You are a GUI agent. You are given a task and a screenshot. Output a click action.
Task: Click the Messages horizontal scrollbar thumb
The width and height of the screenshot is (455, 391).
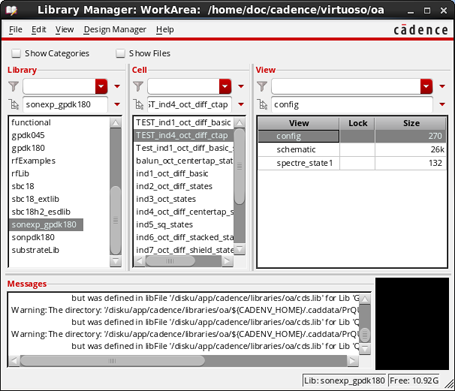(x=112, y=361)
